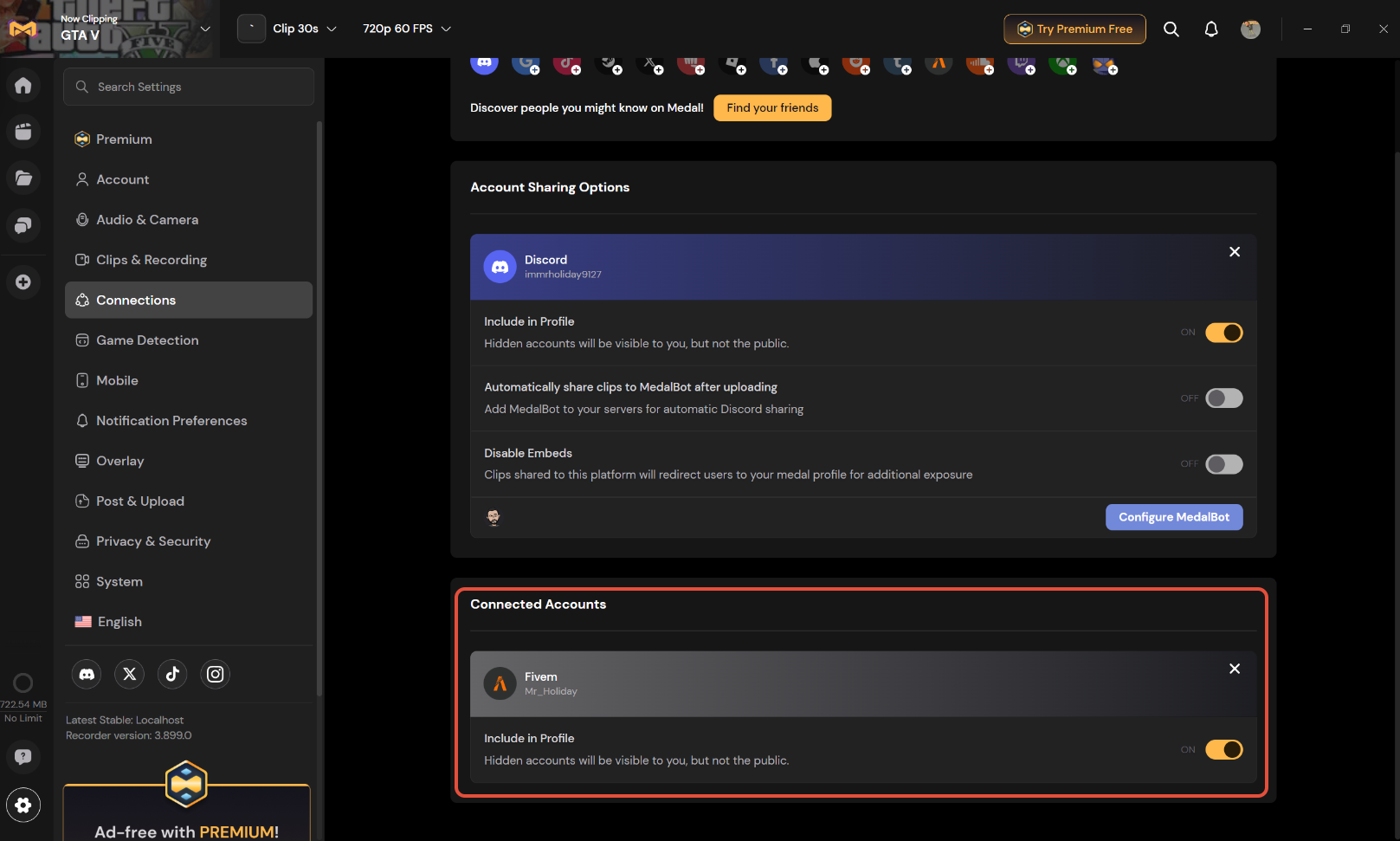
Task: Open Overlay settings
Action: point(189,461)
